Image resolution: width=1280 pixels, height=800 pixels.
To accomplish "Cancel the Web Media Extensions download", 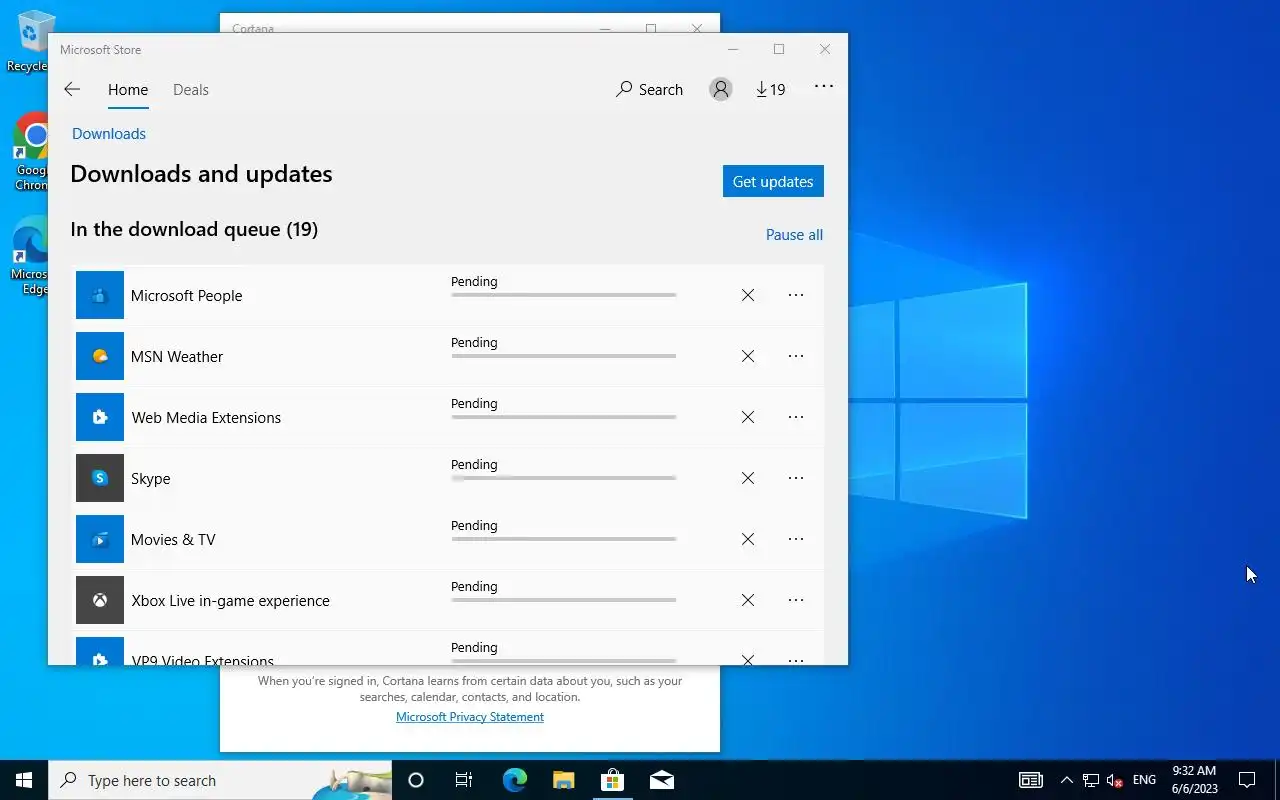I will (x=748, y=417).
